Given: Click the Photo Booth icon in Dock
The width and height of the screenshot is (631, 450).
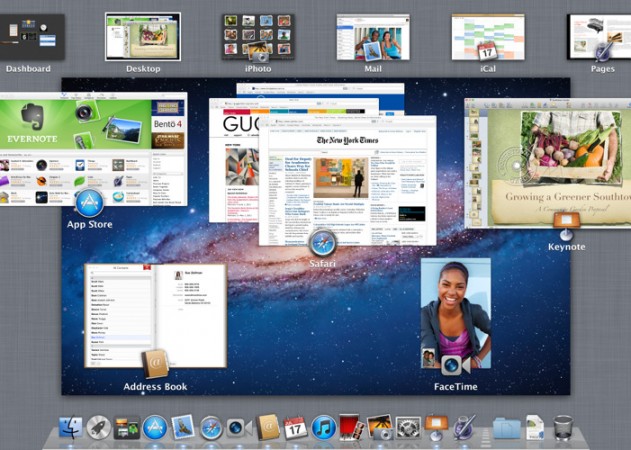Looking at the screenshot, I should pos(351,429).
